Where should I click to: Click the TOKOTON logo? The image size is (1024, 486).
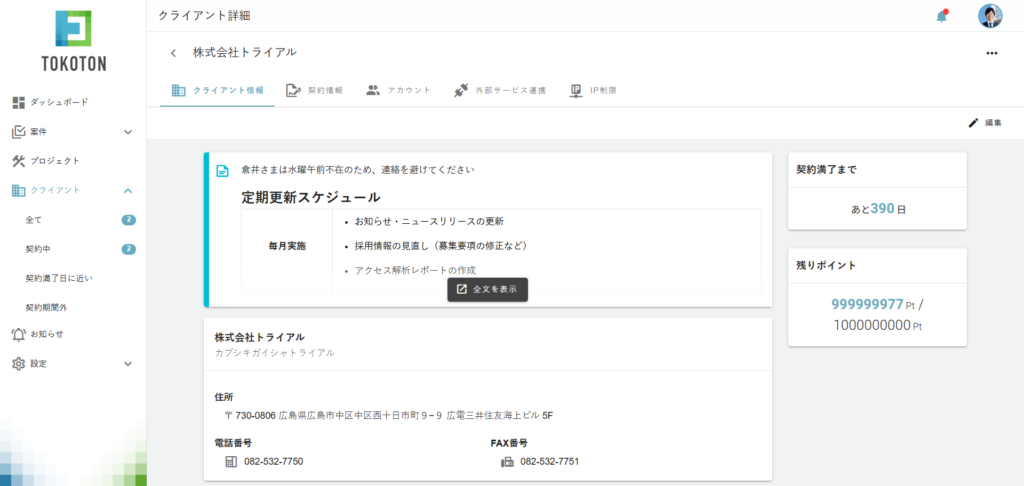73,41
